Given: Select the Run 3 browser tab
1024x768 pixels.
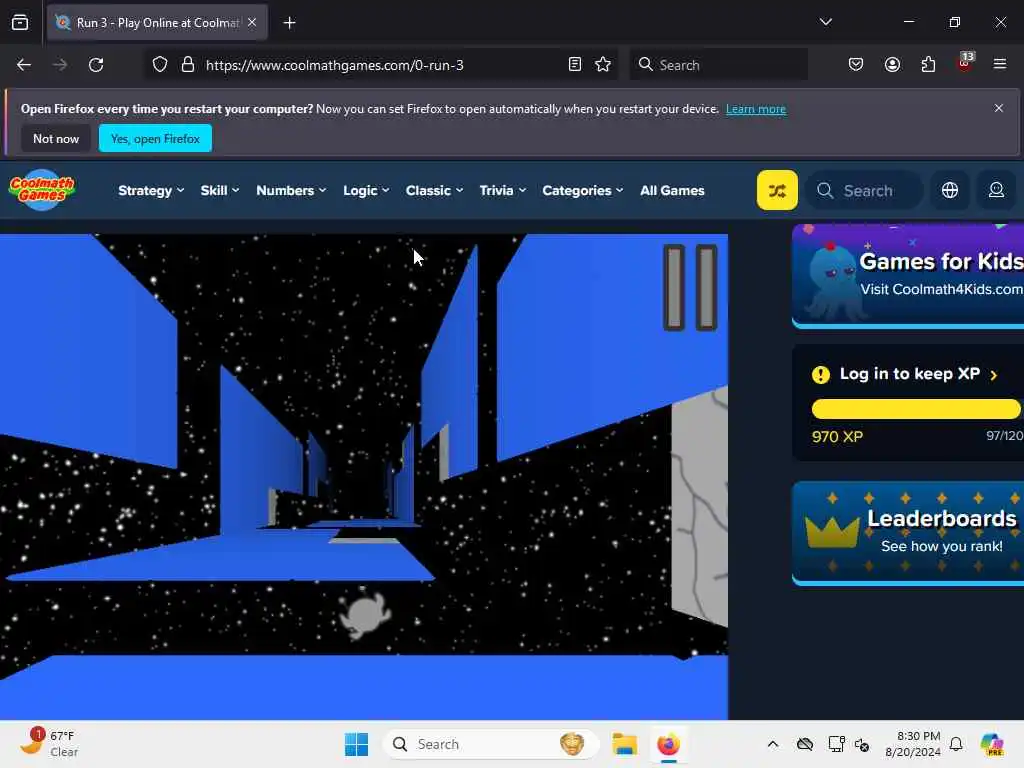Looking at the screenshot, I should [157, 22].
